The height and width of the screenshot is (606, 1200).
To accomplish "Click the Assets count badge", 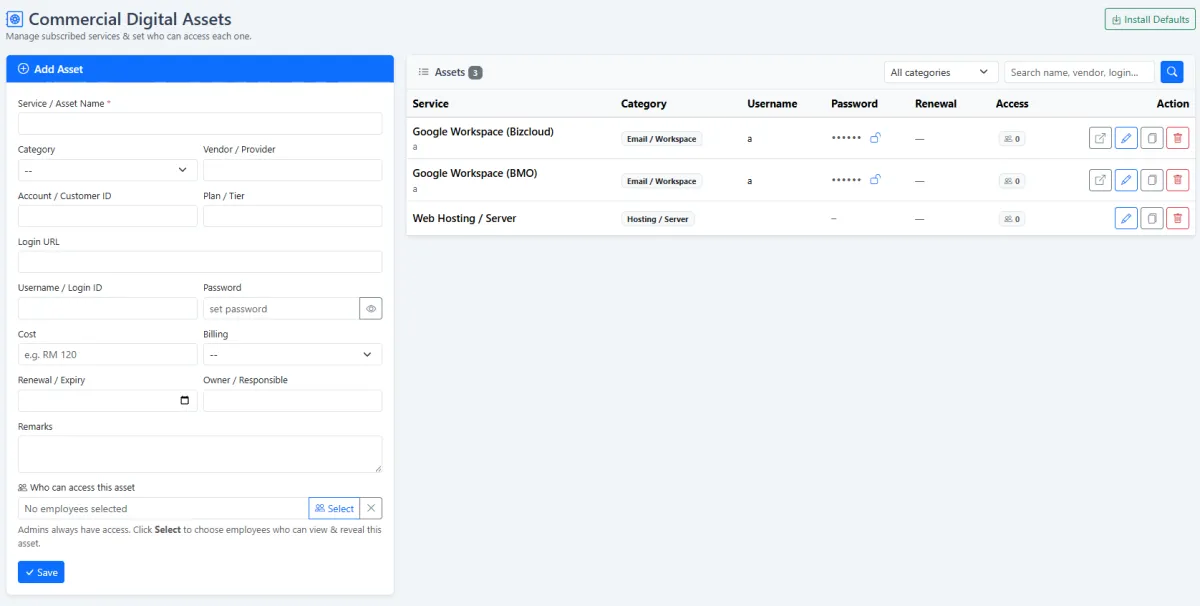I will tap(475, 72).
